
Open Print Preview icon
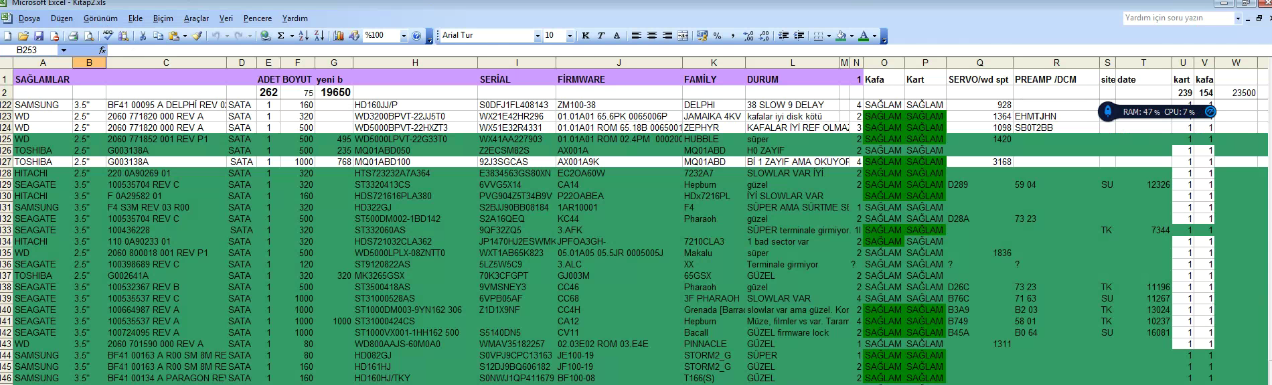(x=89, y=35)
